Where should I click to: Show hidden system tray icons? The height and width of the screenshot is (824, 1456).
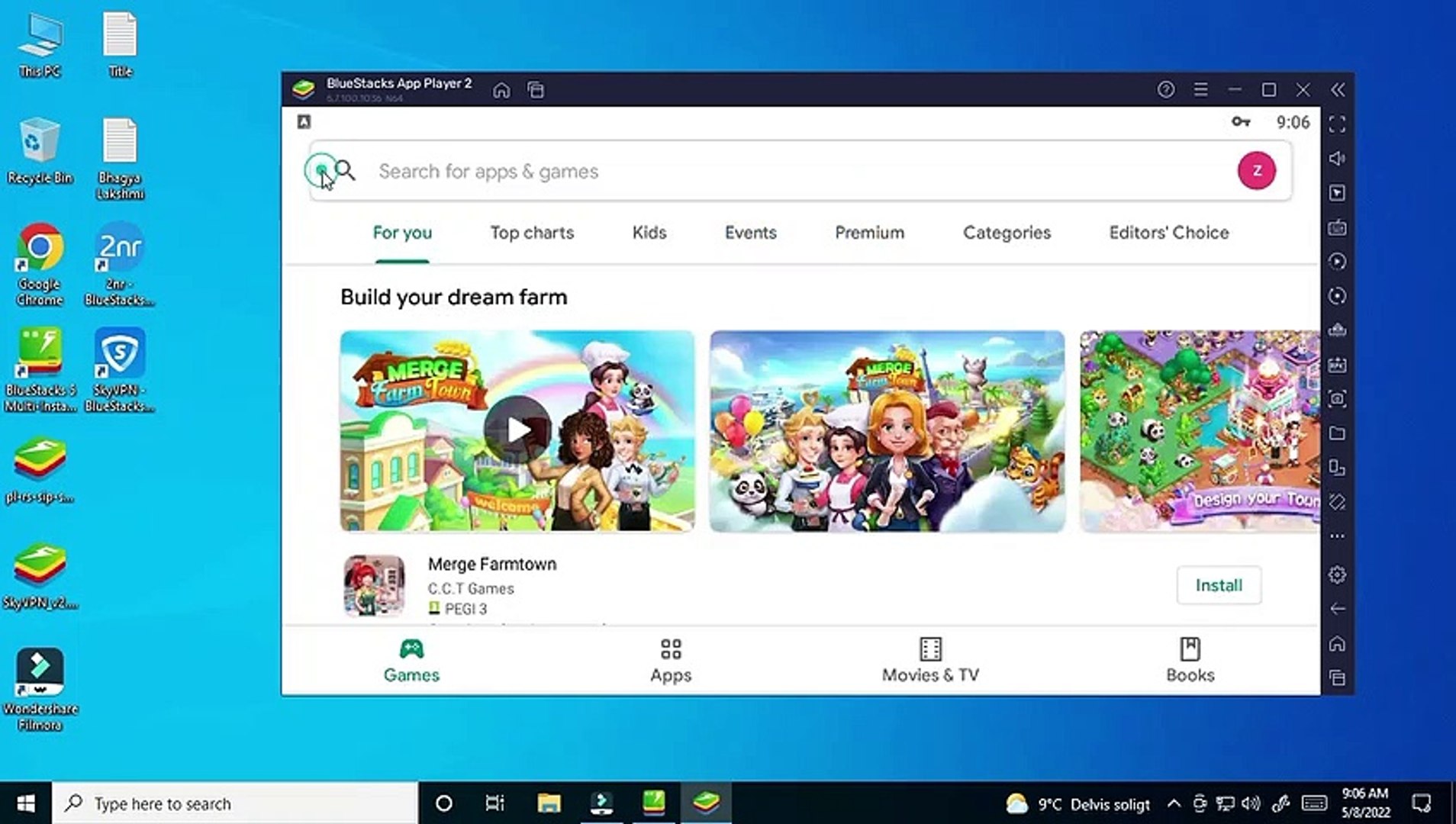click(x=1174, y=803)
